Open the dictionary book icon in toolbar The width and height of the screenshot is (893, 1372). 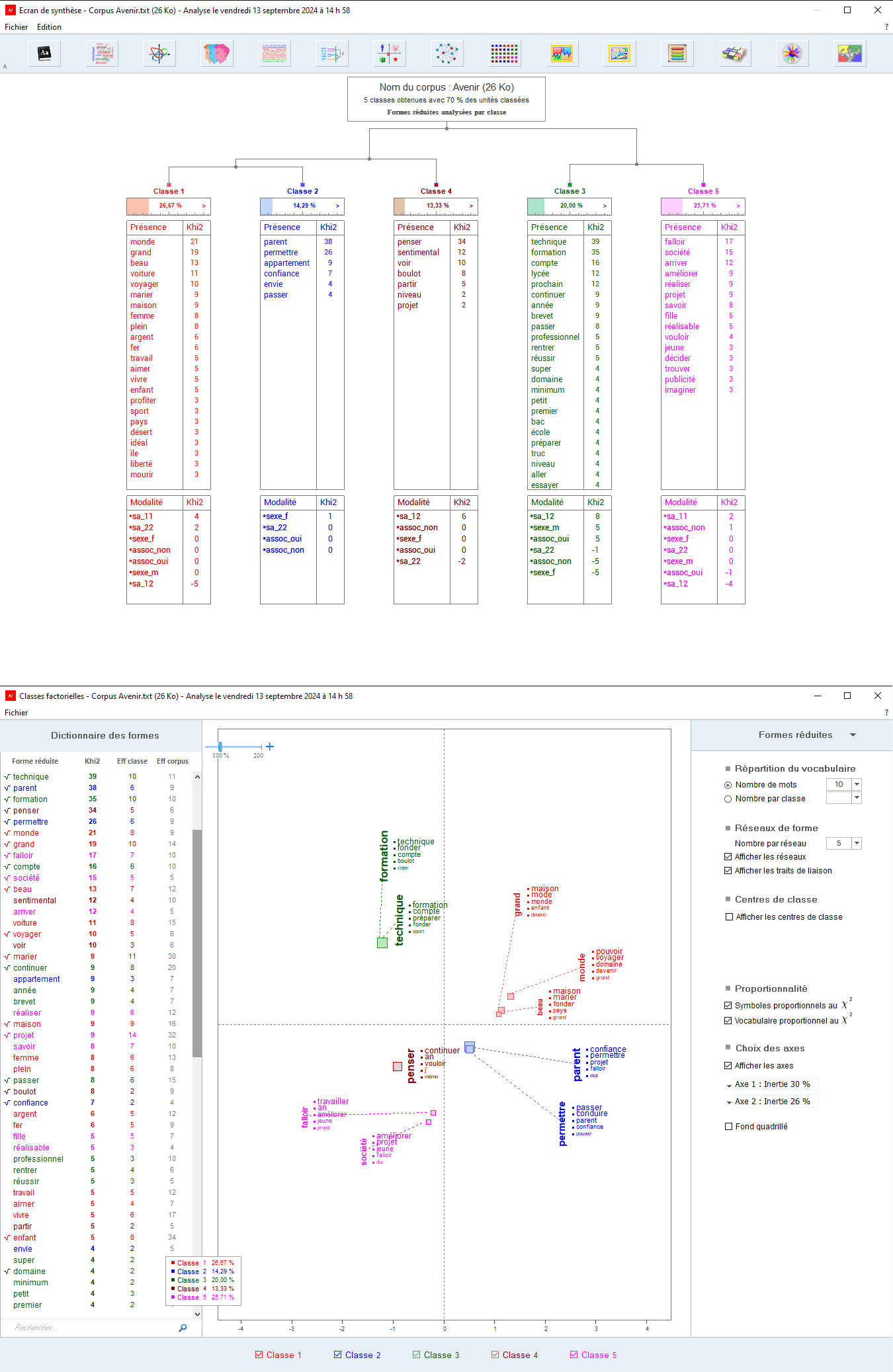[x=44, y=54]
